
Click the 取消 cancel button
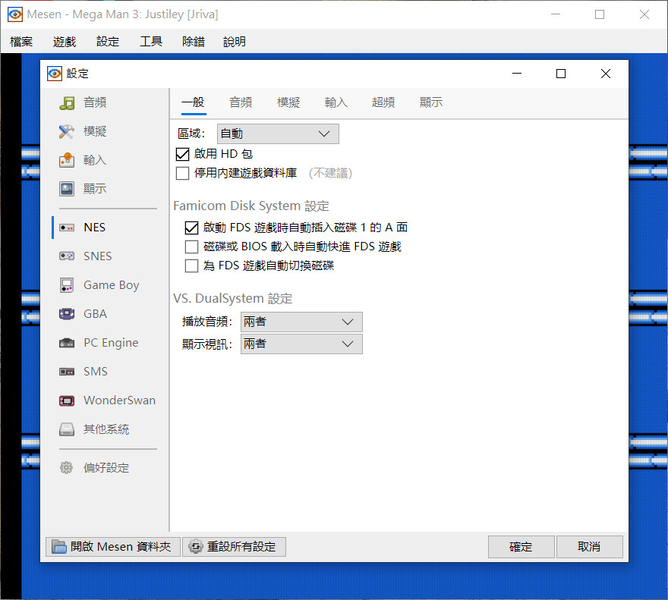589,547
